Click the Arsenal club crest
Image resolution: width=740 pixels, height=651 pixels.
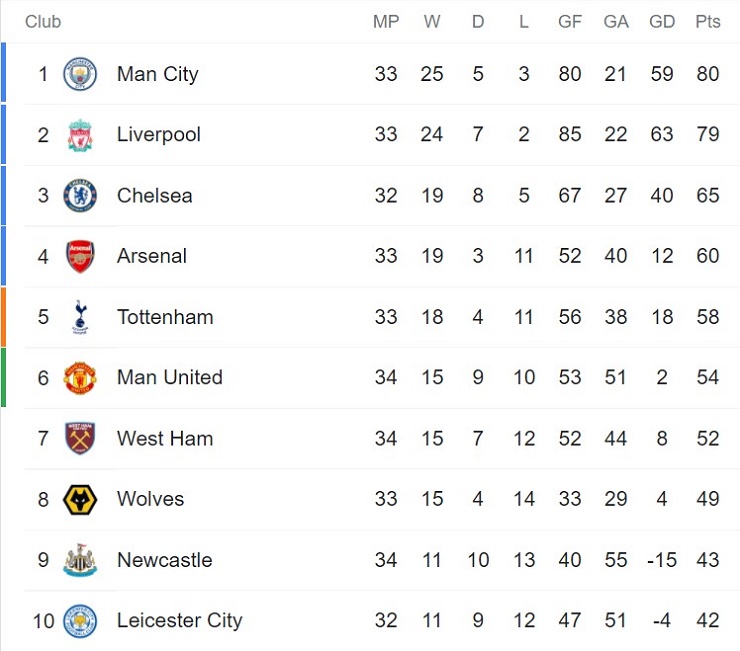[80, 256]
